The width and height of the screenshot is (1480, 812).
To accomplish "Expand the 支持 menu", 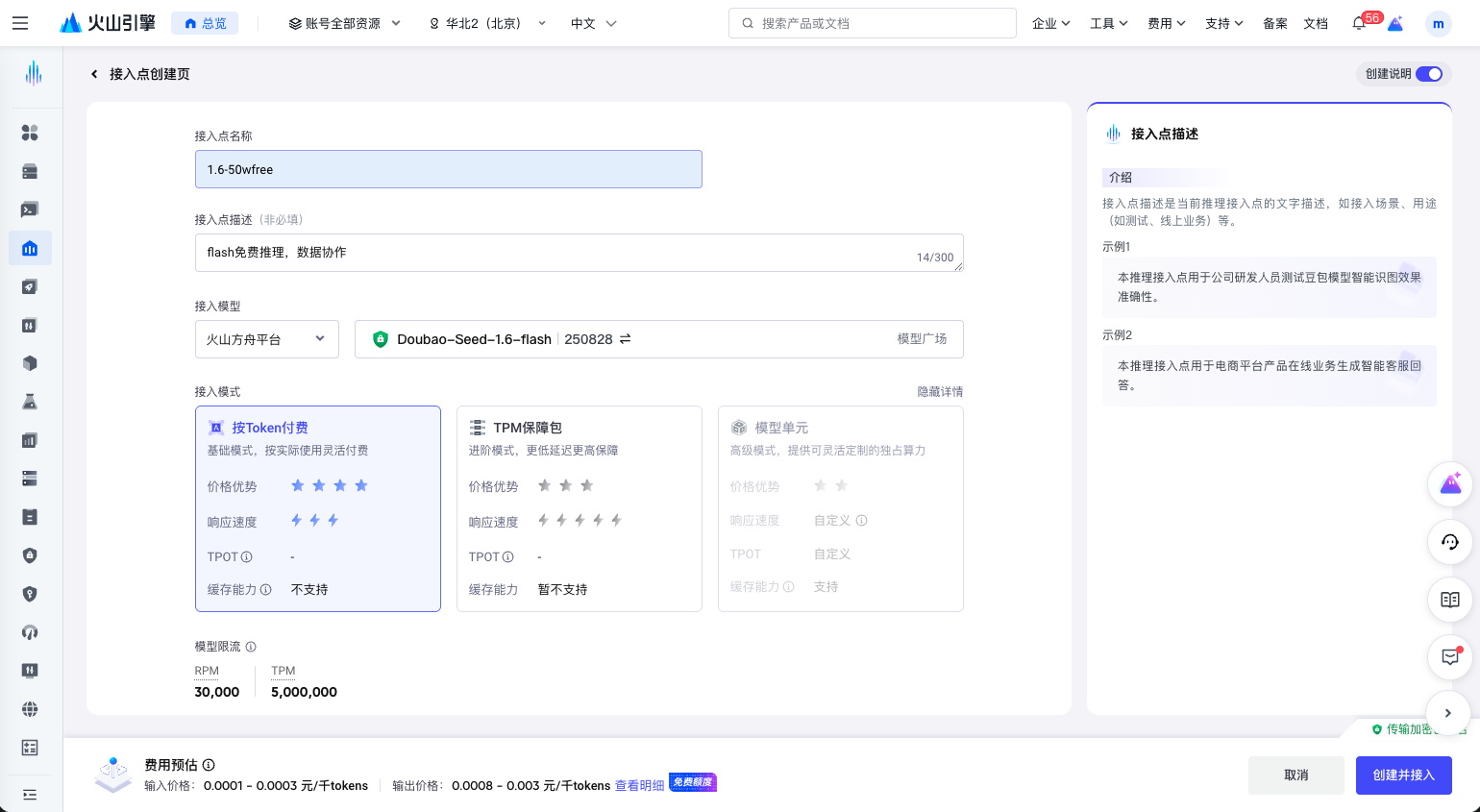I will click(1223, 23).
